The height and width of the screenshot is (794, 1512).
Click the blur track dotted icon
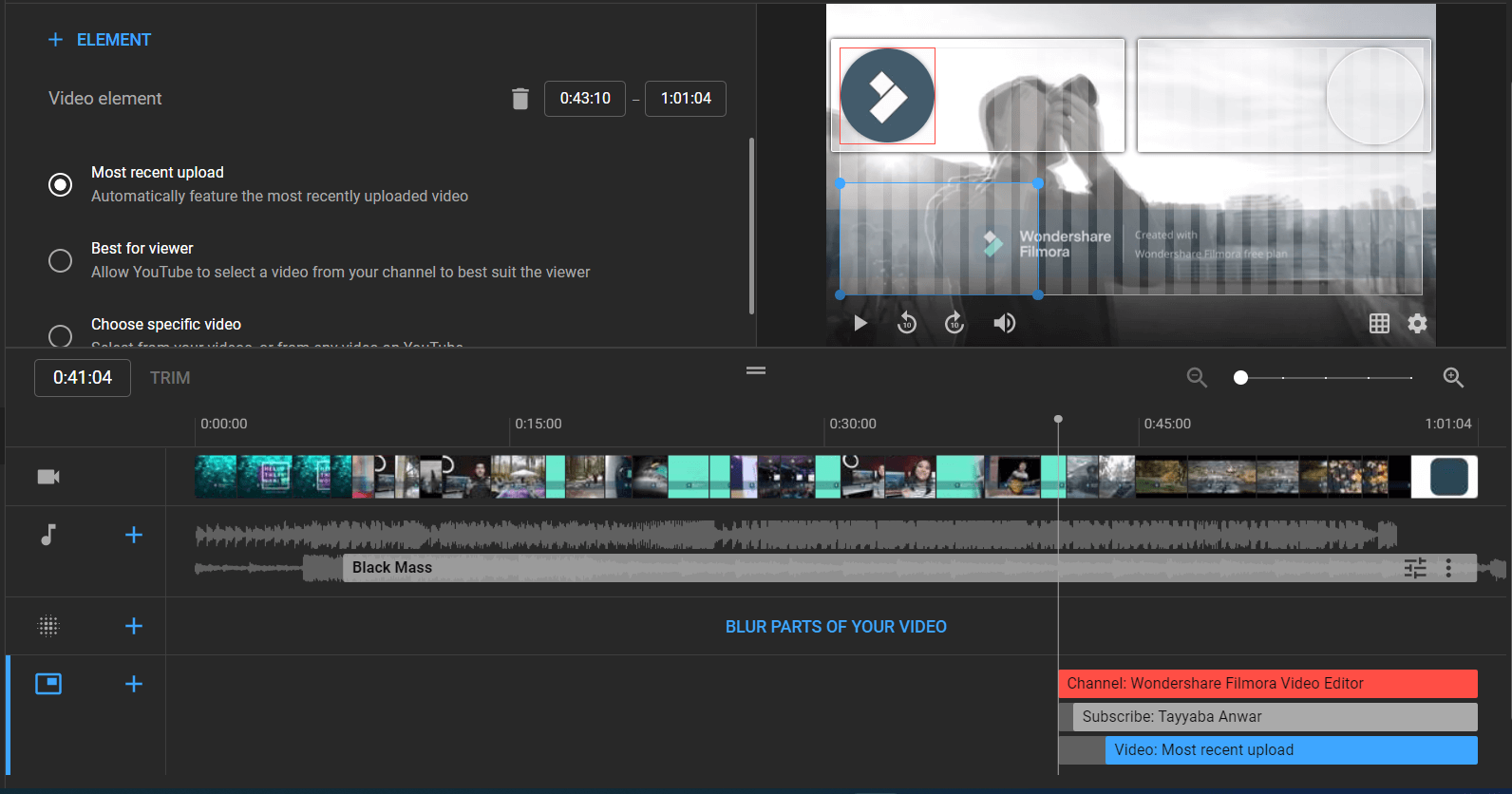48,626
